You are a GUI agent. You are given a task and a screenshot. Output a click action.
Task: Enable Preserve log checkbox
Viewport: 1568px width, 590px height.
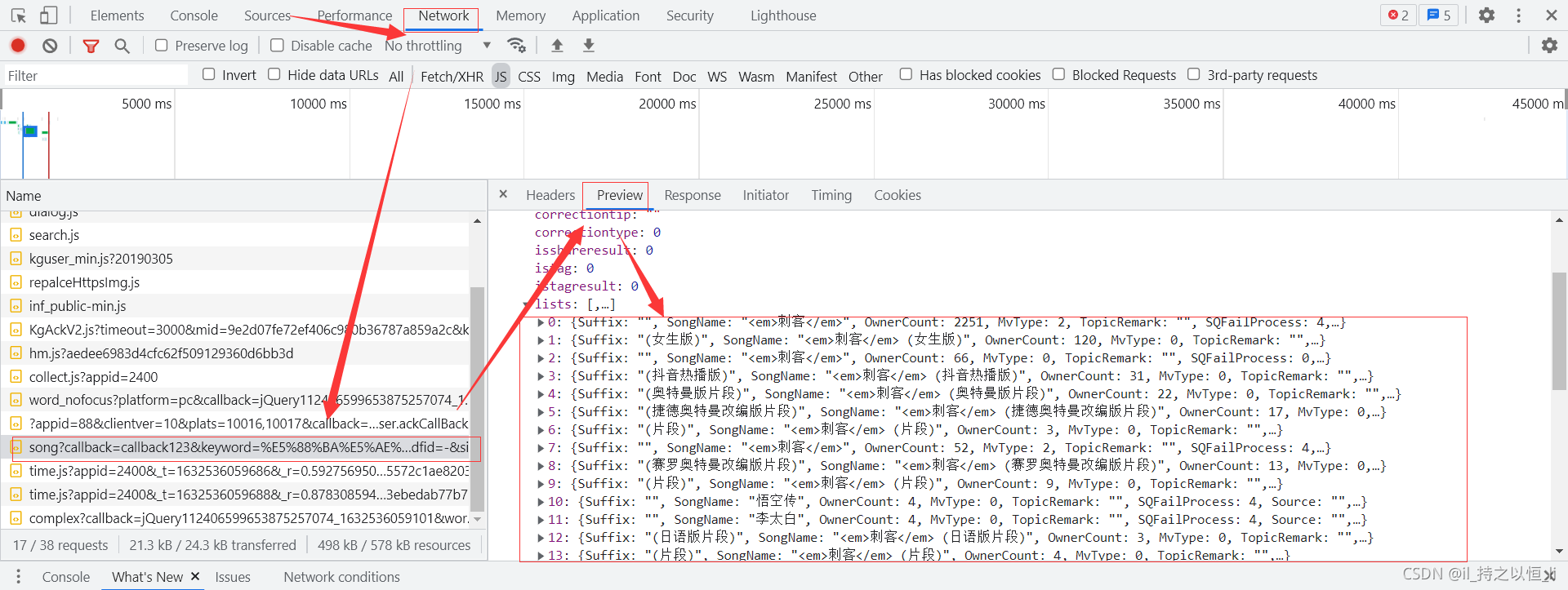pyautogui.click(x=162, y=46)
